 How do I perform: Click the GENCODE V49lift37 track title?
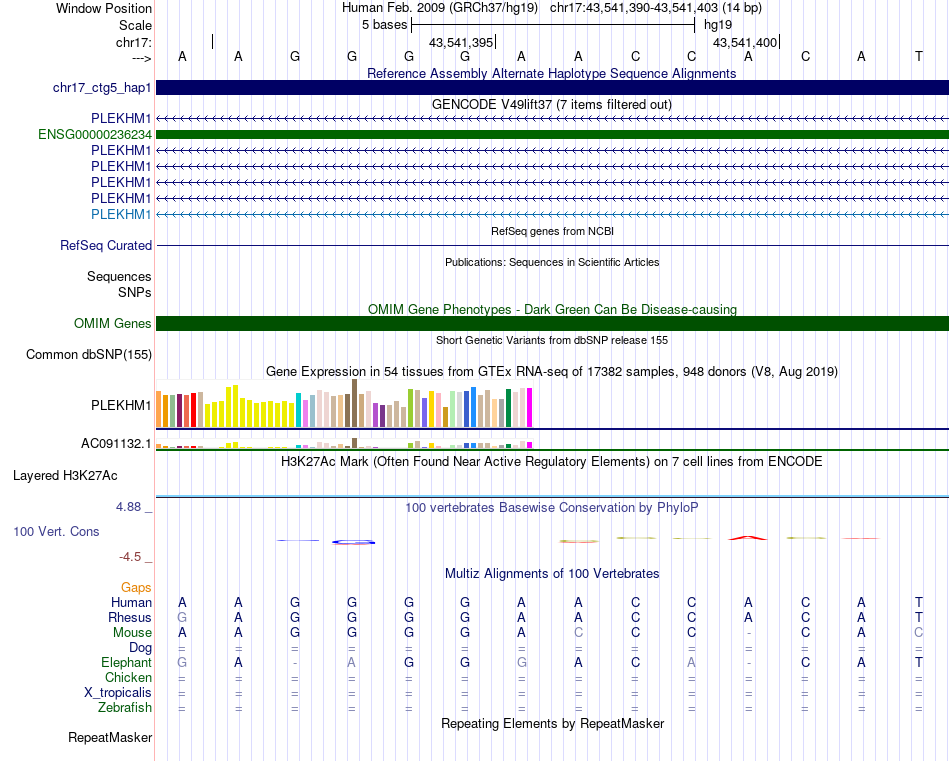click(552, 104)
